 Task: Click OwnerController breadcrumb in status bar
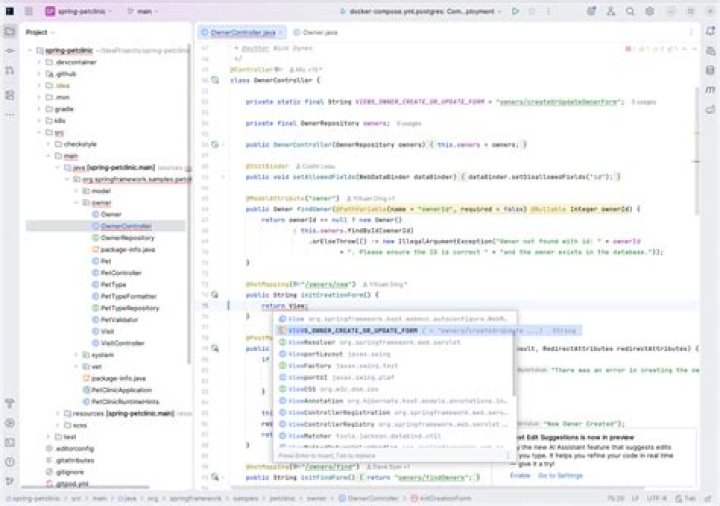click(x=369, y=498)
